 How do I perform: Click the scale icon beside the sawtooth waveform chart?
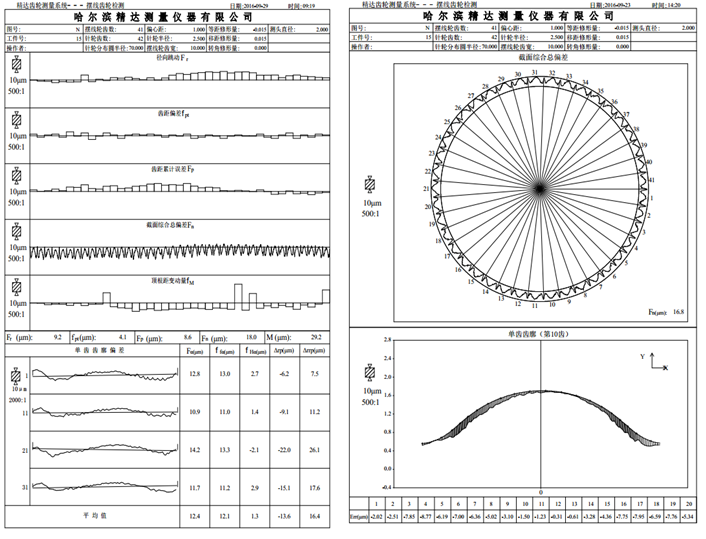tap(15, 231)
